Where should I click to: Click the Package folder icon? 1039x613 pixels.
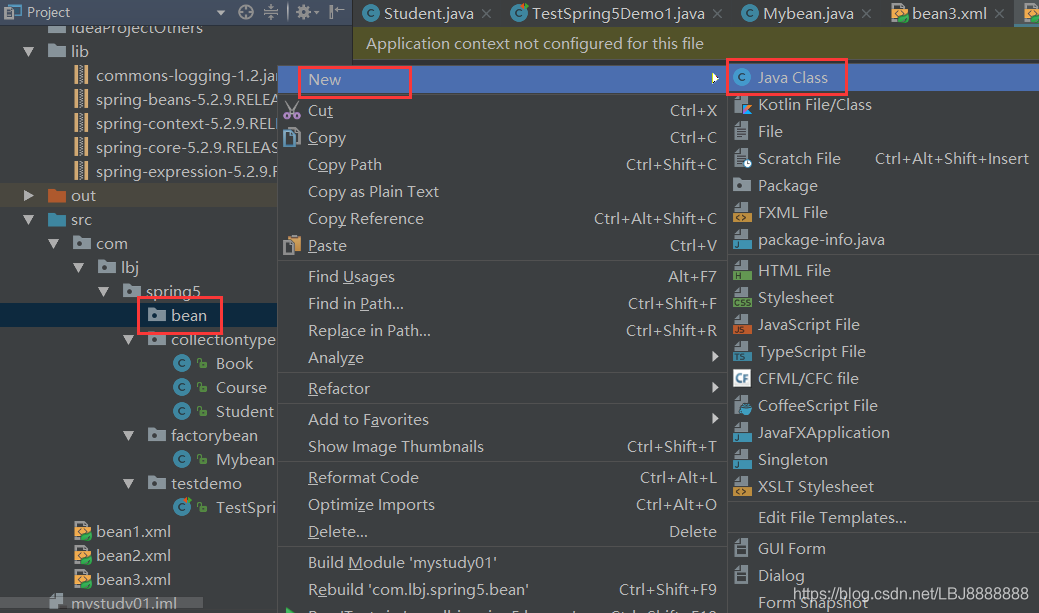pos(742,186)
